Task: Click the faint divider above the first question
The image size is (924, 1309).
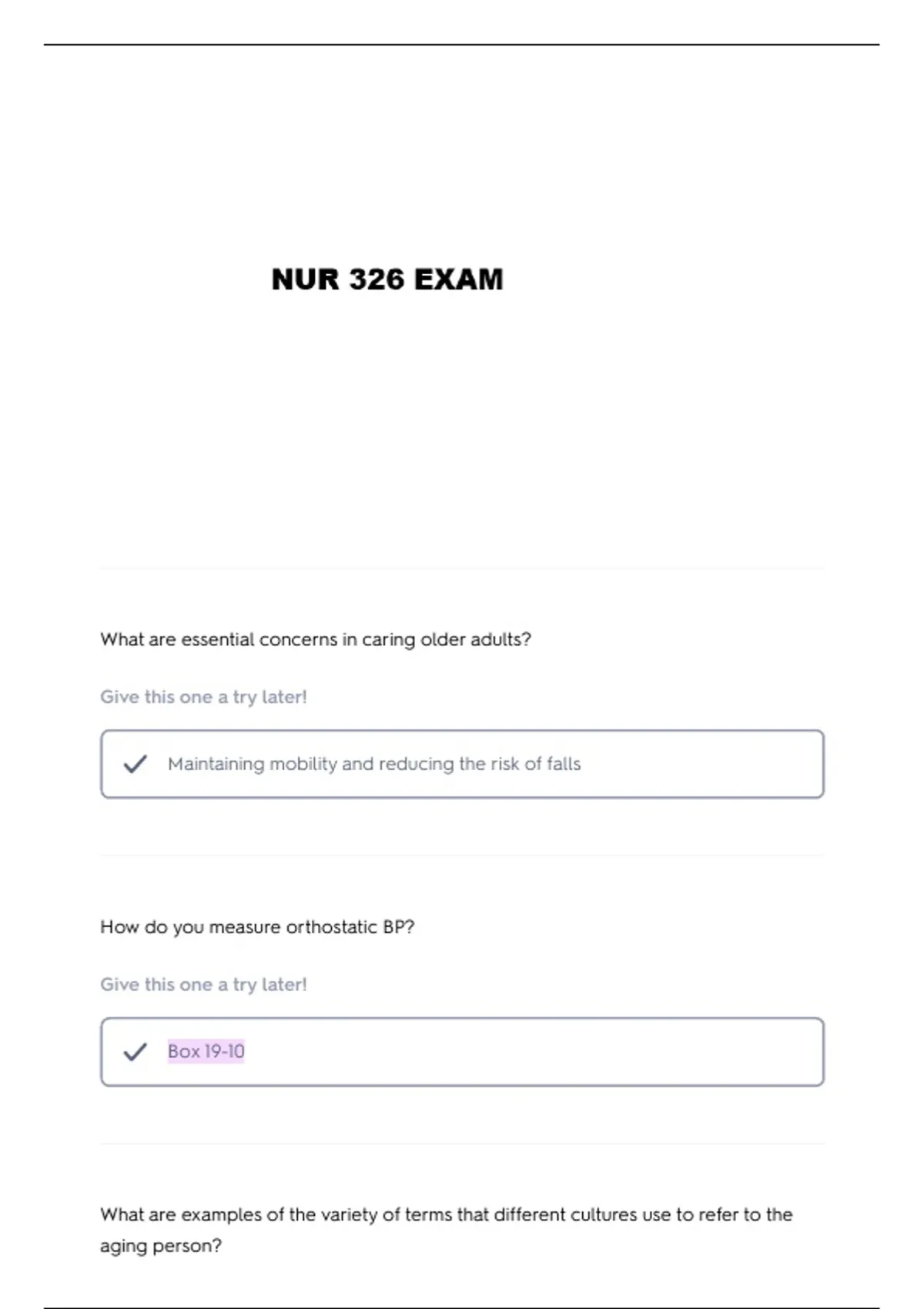Action: (462, 569)
